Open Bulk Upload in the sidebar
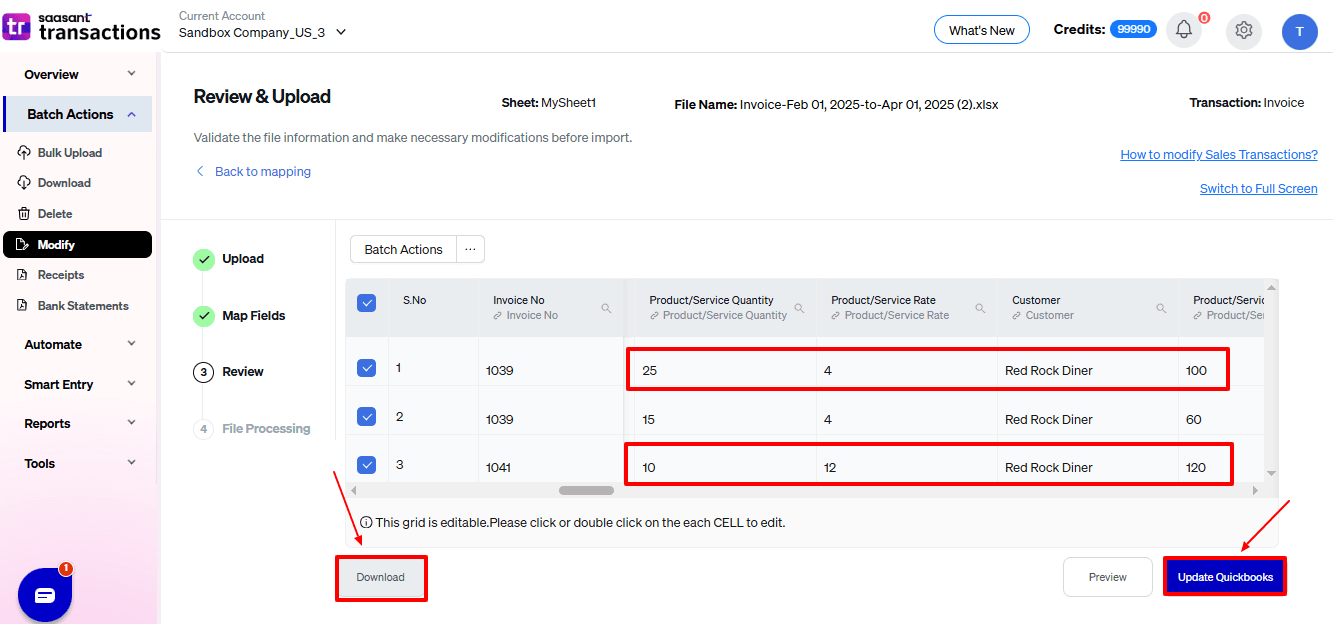 [69, 153]
